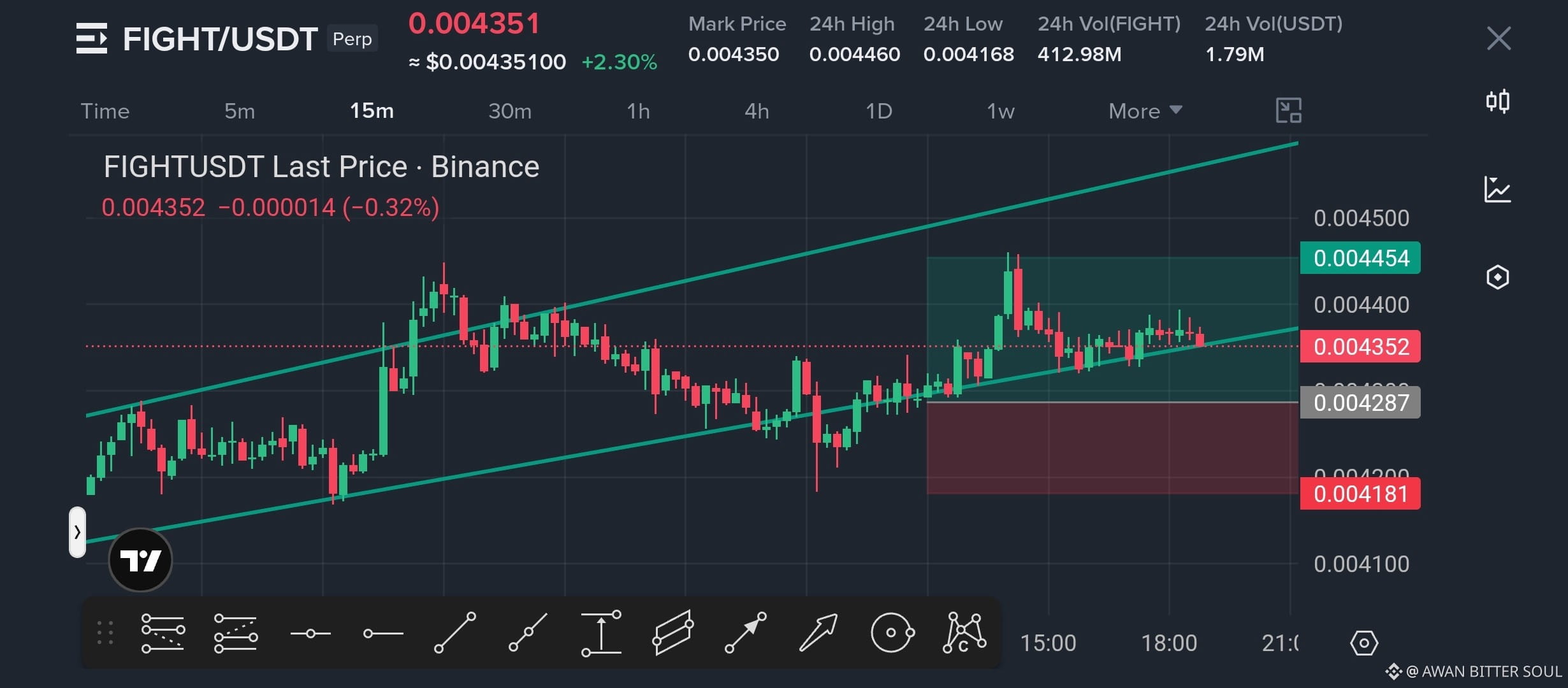Click the legend change −0.000014 (−0.32%)
Viewport: 1568px width, 688px height.
(329, 208)
